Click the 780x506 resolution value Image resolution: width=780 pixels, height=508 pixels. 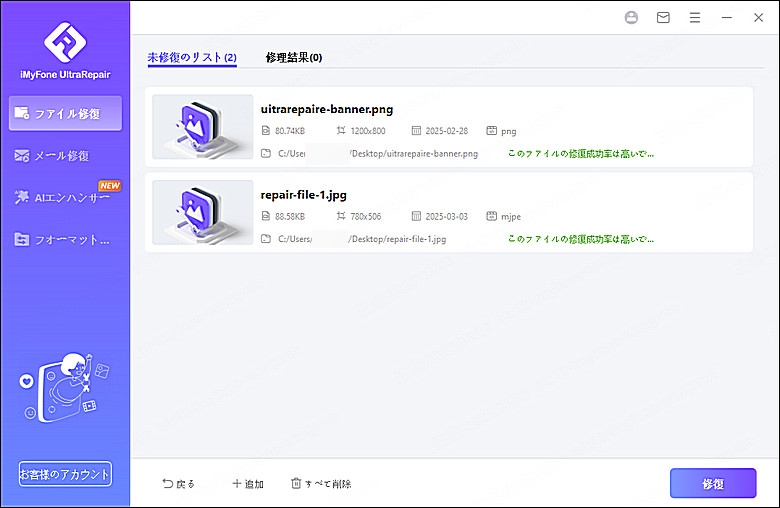tap(366, 216)
